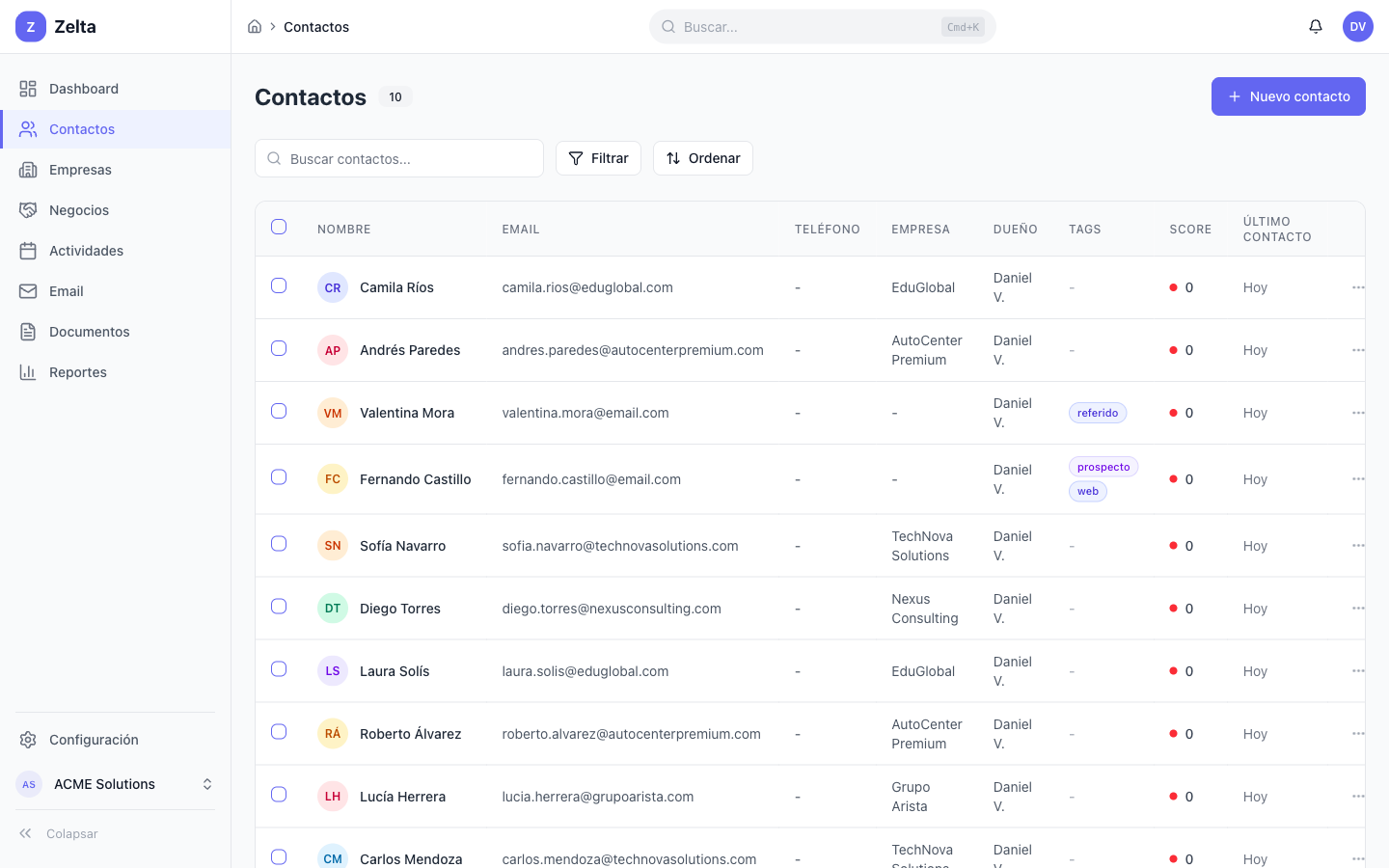Open more options for Valentina Mora
The image size is (1389, 868).
(x=1357, y=413)
